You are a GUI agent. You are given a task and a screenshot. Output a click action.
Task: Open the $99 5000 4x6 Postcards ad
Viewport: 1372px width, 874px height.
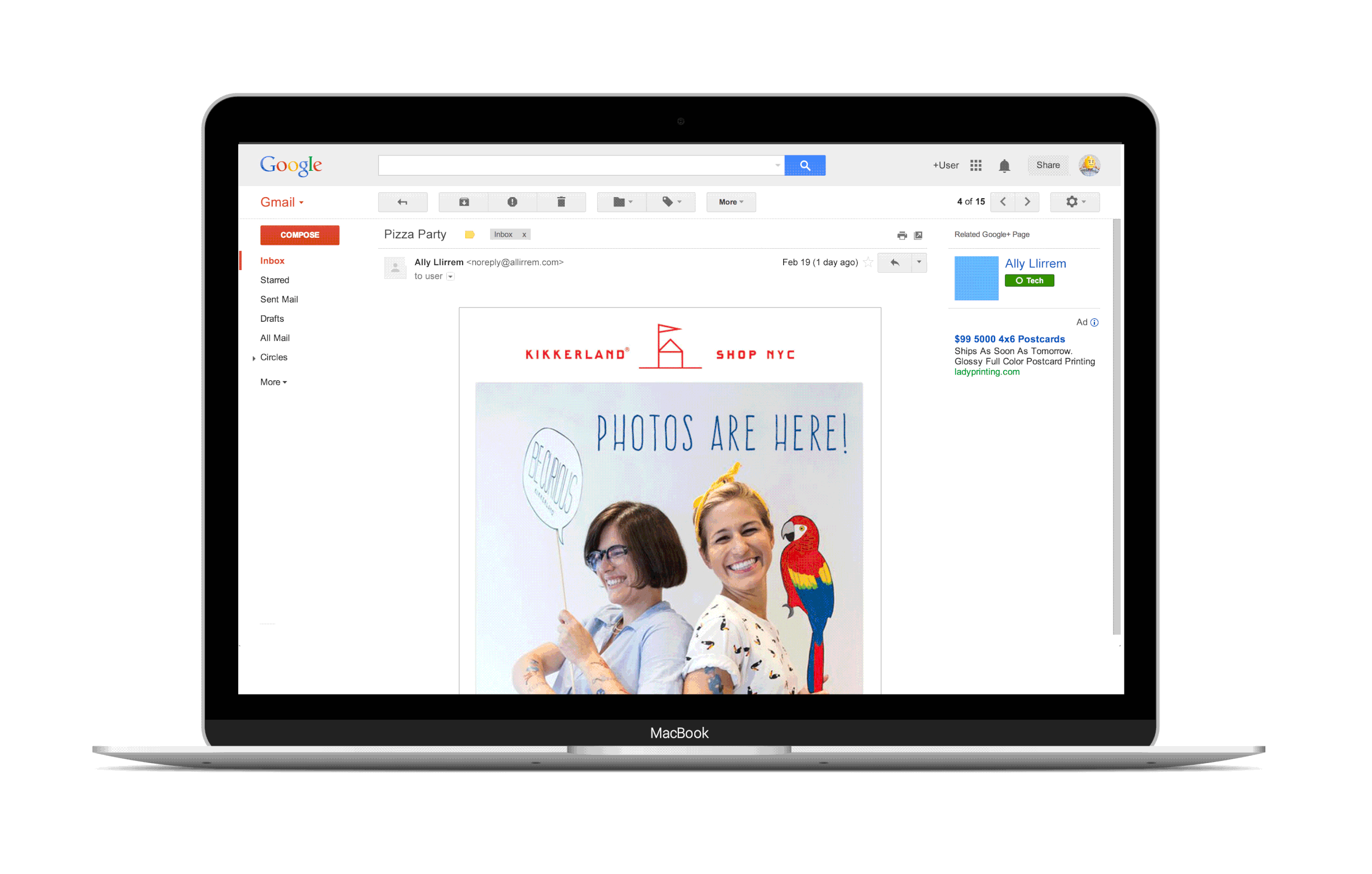[1010, 339]
